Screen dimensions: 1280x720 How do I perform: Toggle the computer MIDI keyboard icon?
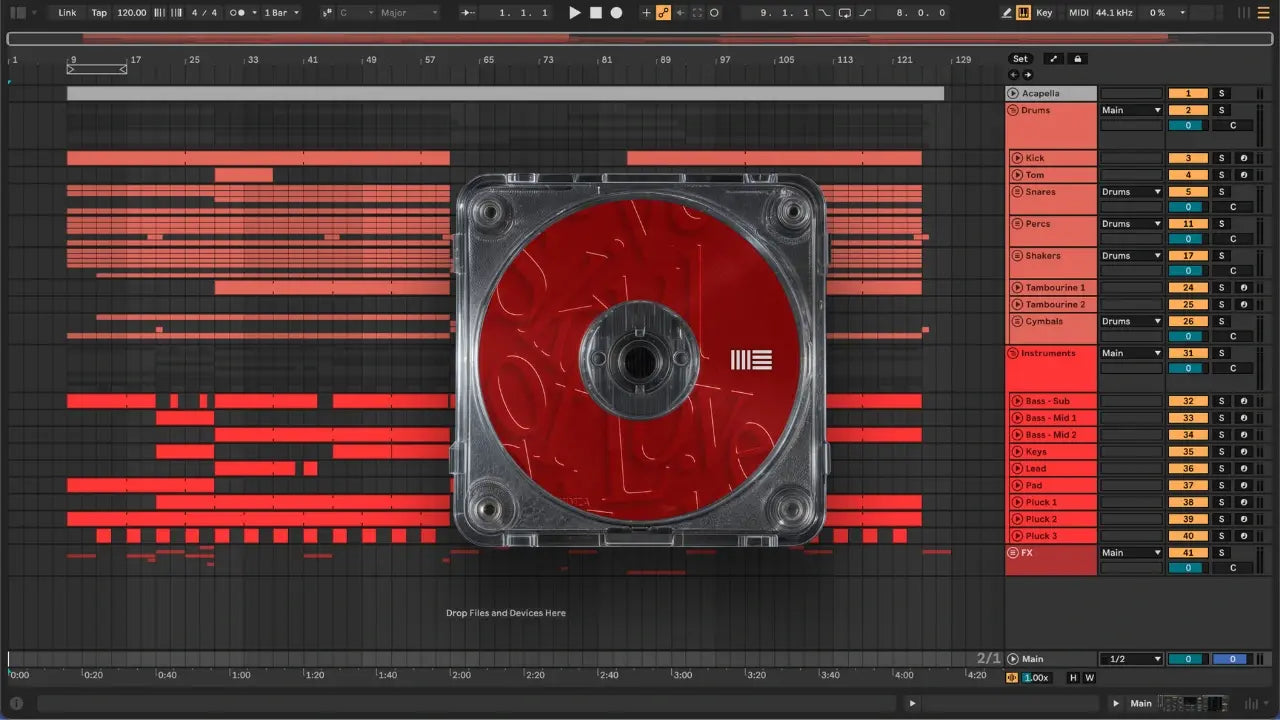(x=1023, y=13)
